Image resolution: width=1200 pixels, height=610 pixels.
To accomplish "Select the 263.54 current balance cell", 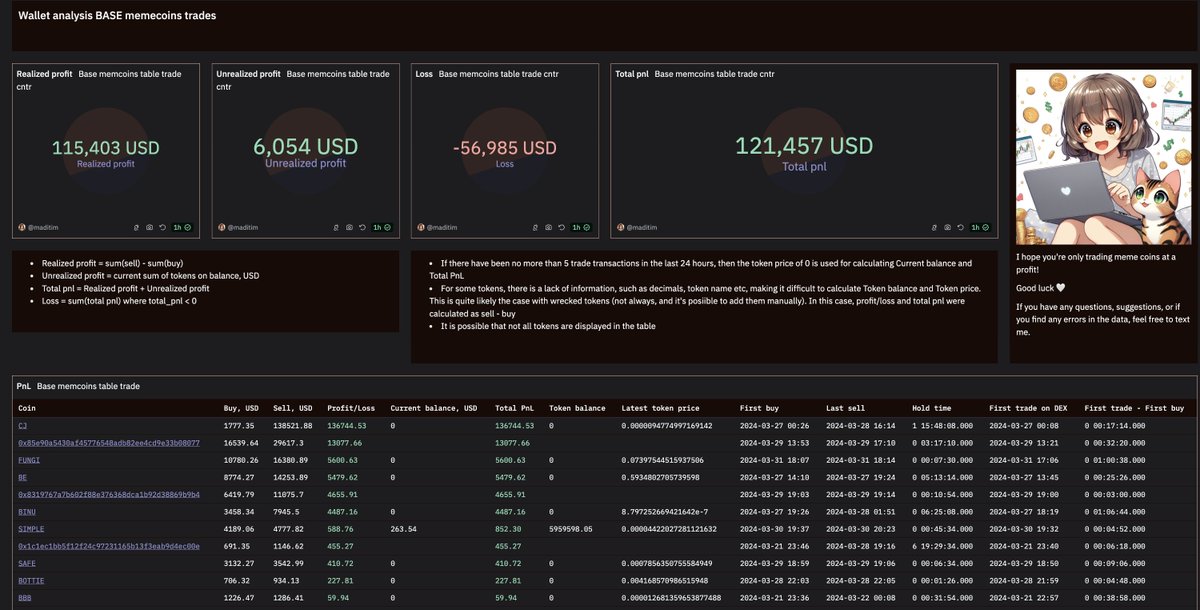I will (406, 528).
